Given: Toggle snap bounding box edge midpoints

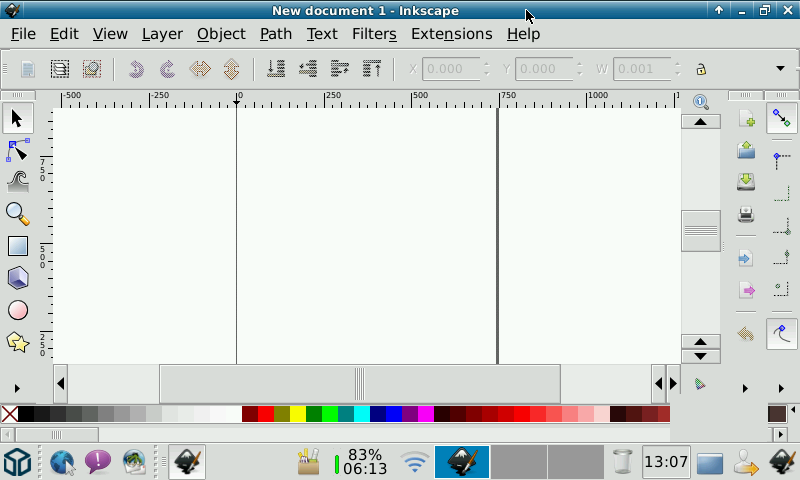Looking at the screenshot, I should [781, 257].
